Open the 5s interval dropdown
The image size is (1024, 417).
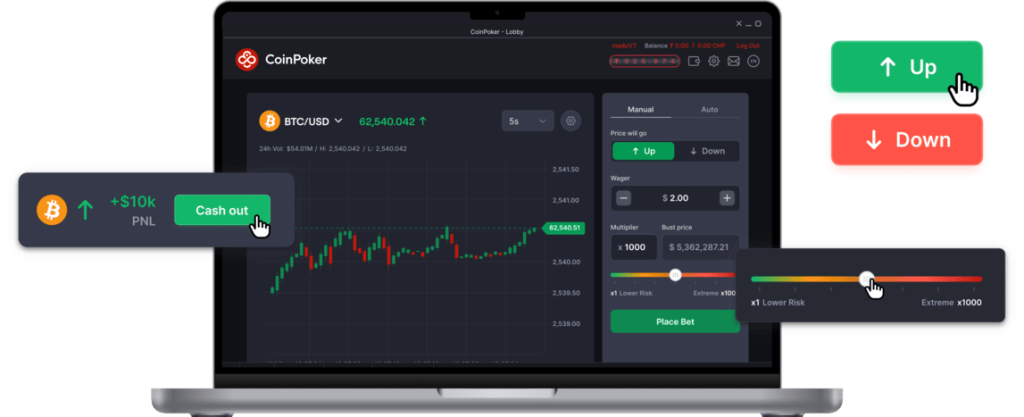click(x=528, y=121)
